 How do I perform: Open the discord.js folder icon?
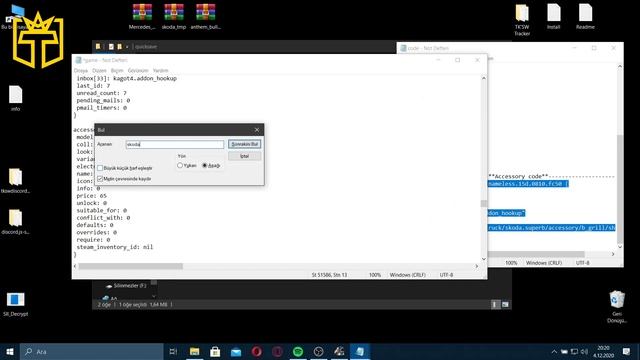(16, 222)
